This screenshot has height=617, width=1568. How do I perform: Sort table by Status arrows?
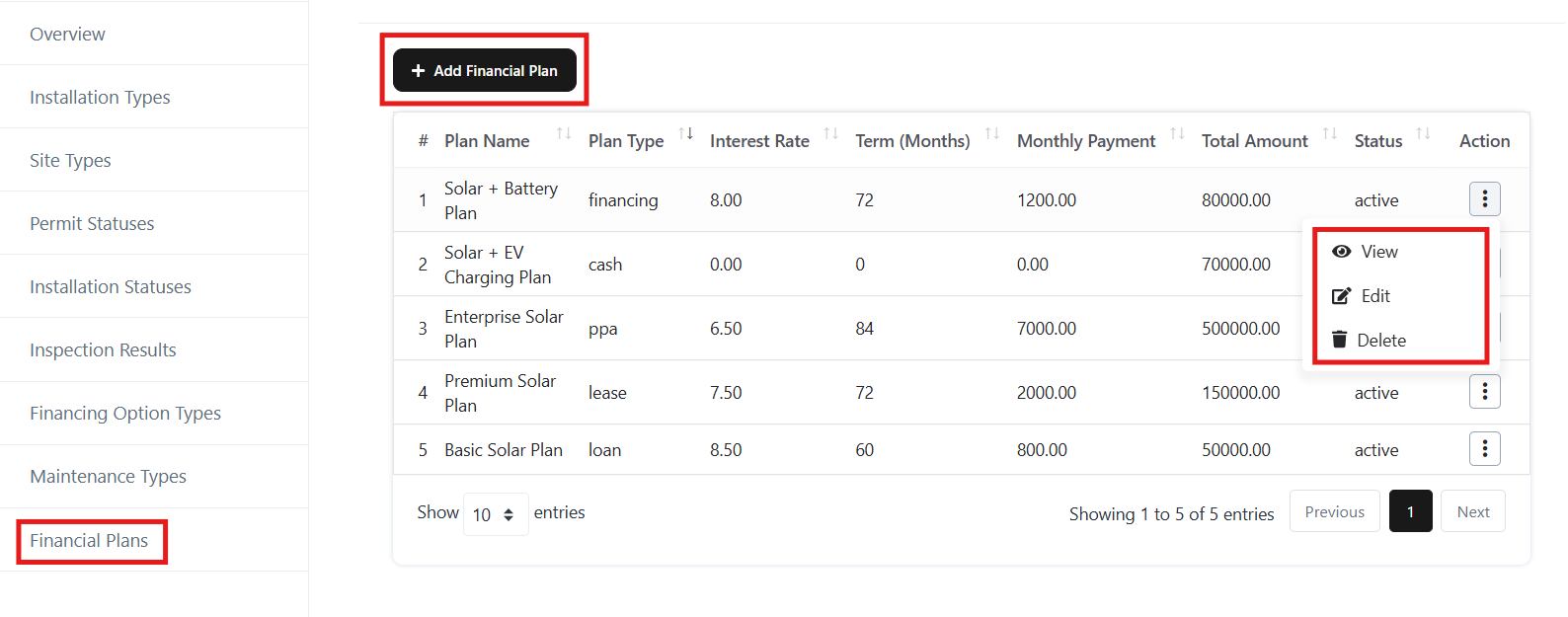tap(1422, 134)
